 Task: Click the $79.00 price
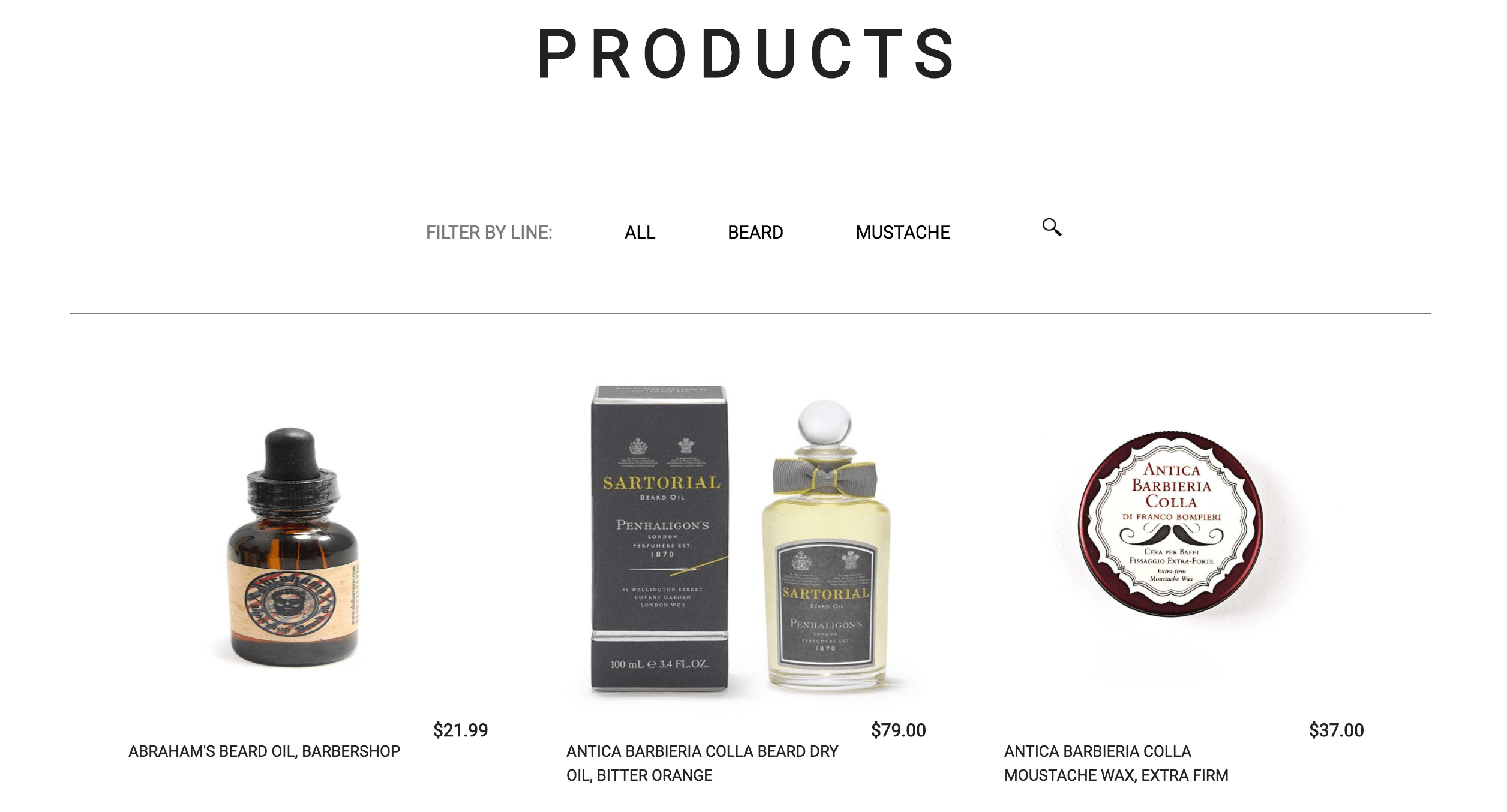pyautogui.click(x=898, y=730)
